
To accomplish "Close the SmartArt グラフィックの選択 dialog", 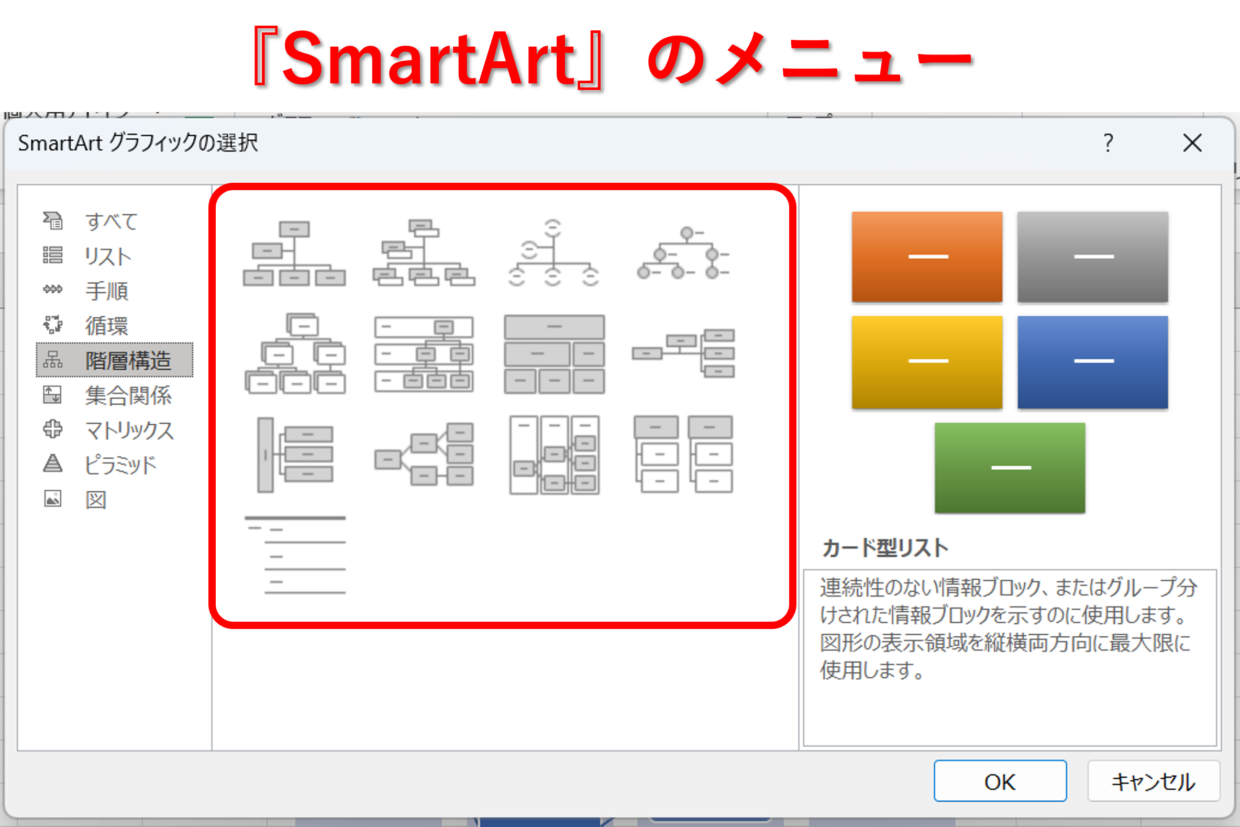I will pos(1192,143).
